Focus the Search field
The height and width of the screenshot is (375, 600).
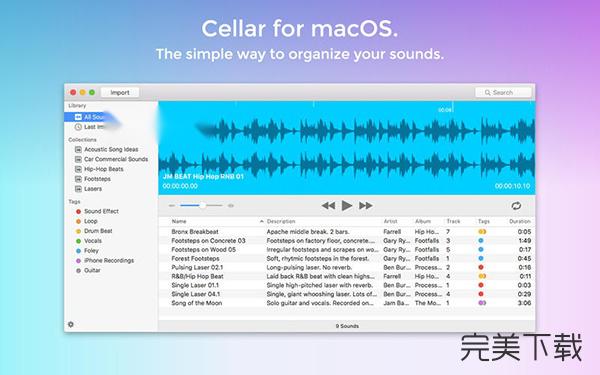503,93
